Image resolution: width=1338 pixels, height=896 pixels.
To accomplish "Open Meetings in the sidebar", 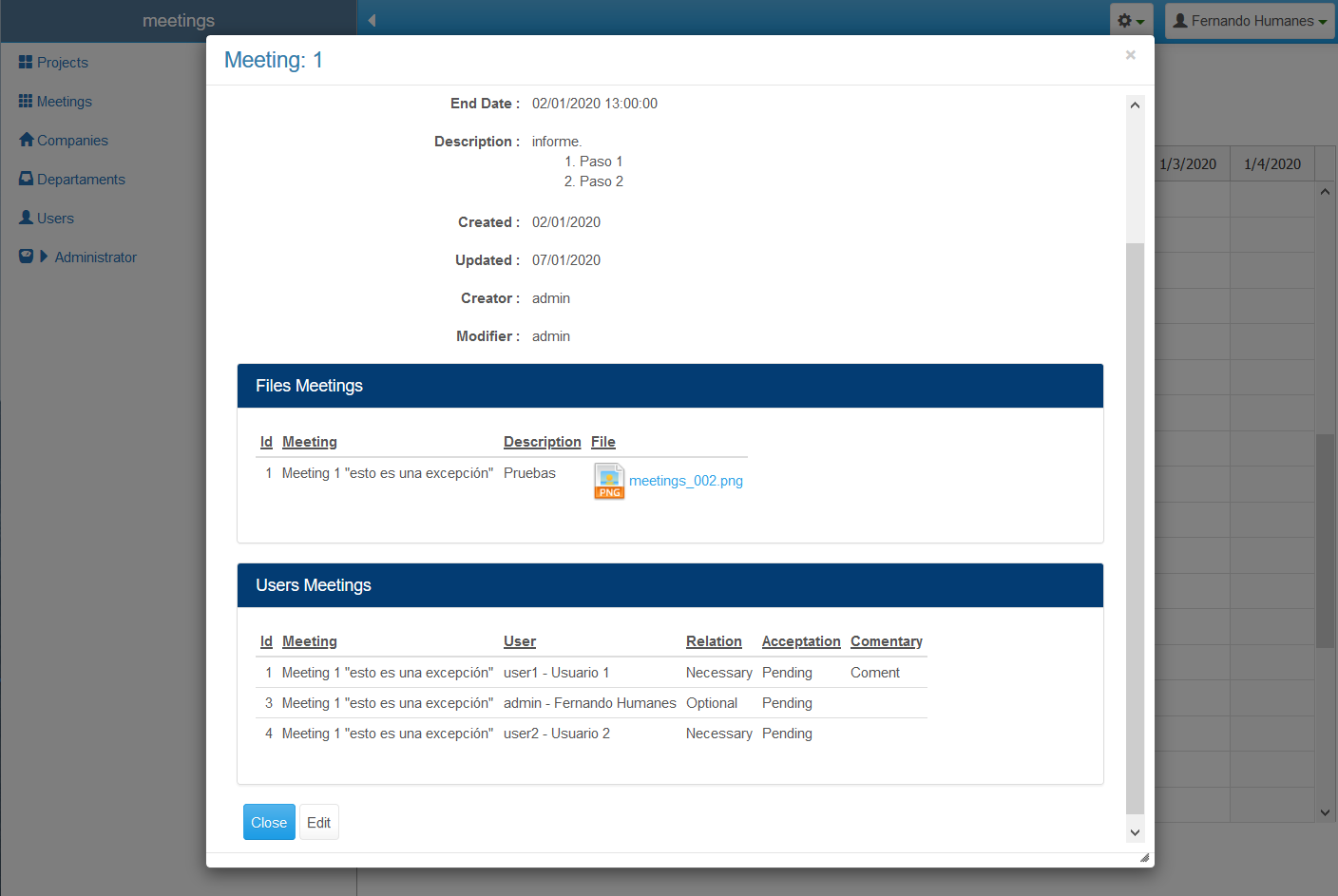I will [x=65, y=102].
